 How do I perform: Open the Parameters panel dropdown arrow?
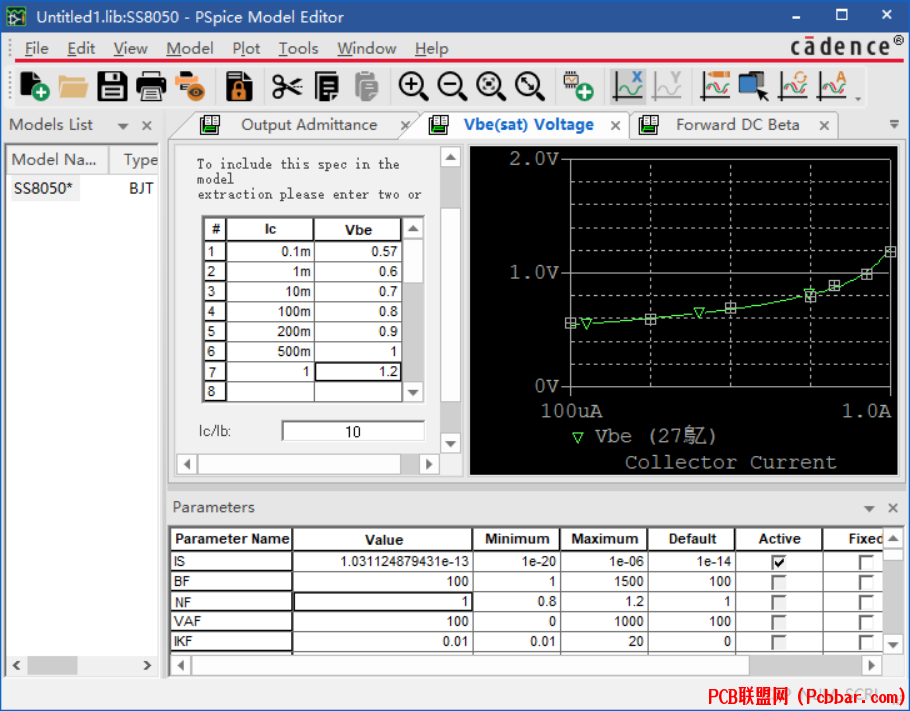click(x=869, y=508)
